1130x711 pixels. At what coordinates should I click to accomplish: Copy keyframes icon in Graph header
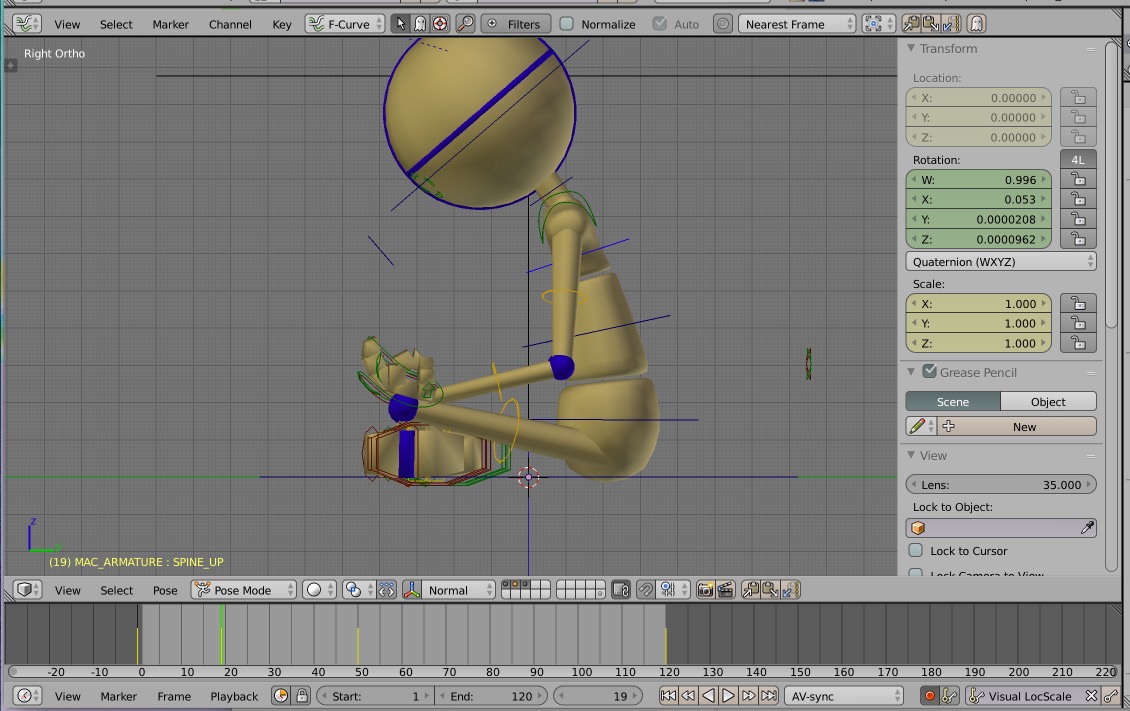click(x=911, y=24)
